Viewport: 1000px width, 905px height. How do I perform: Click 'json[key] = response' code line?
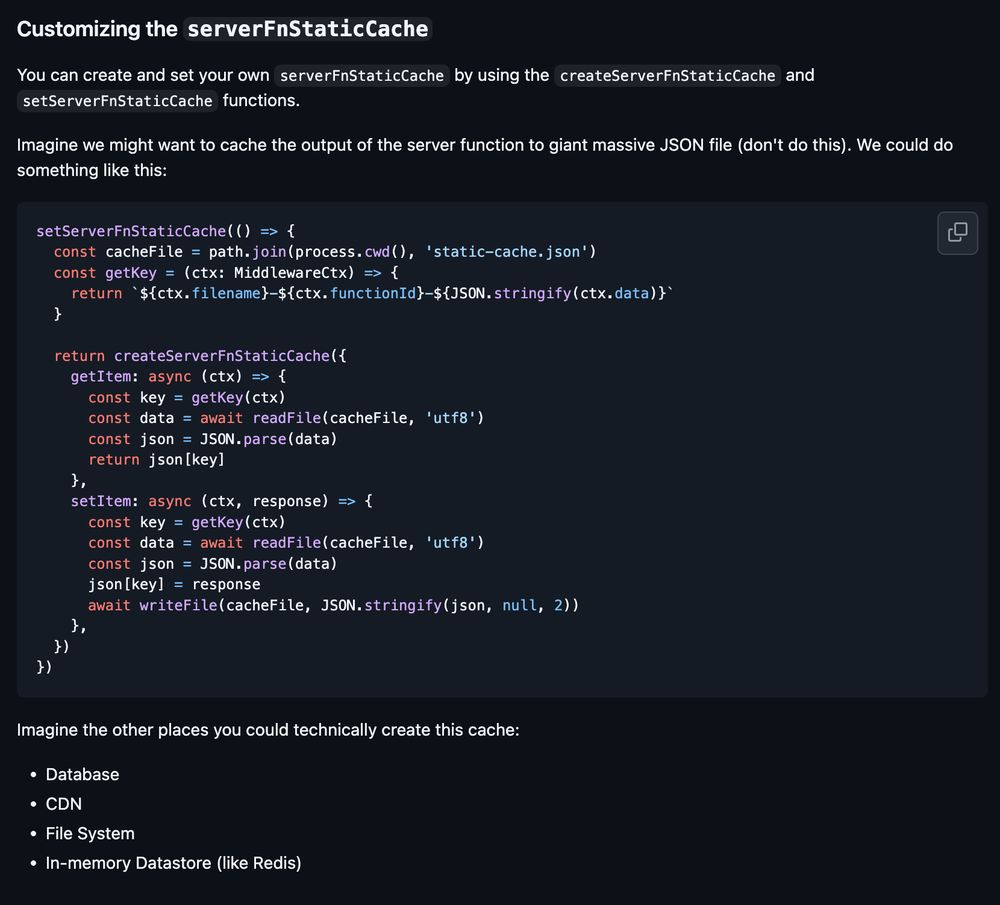[174, 584]
